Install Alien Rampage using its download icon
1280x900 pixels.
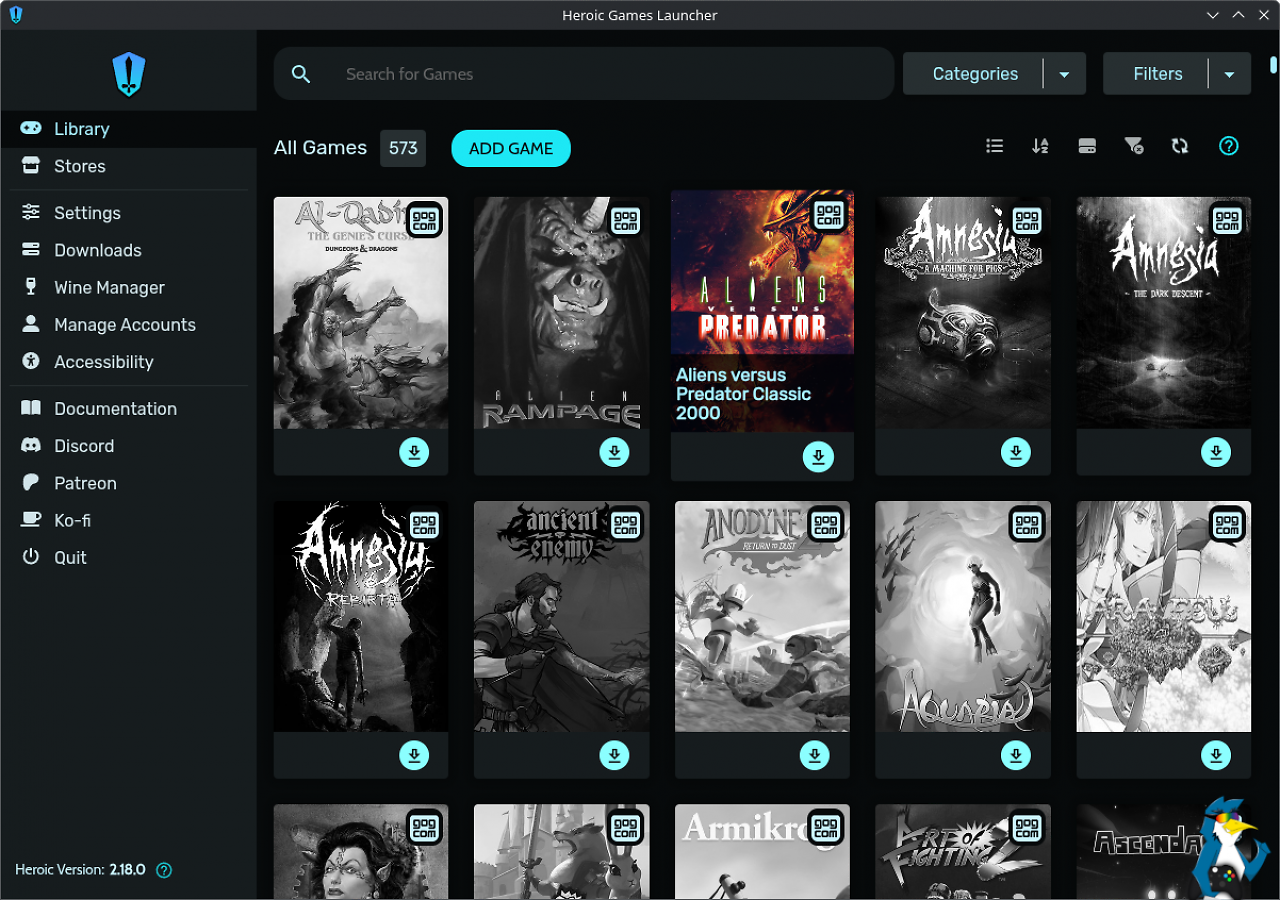coord(614,452)
